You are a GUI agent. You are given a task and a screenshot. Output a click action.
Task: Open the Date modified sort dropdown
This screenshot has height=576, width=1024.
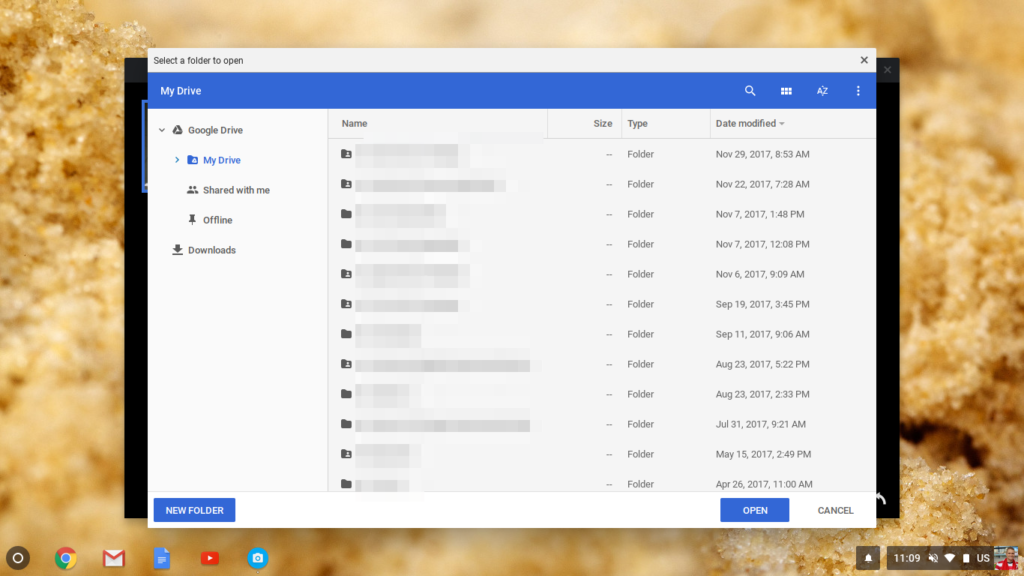coord(748,123)
